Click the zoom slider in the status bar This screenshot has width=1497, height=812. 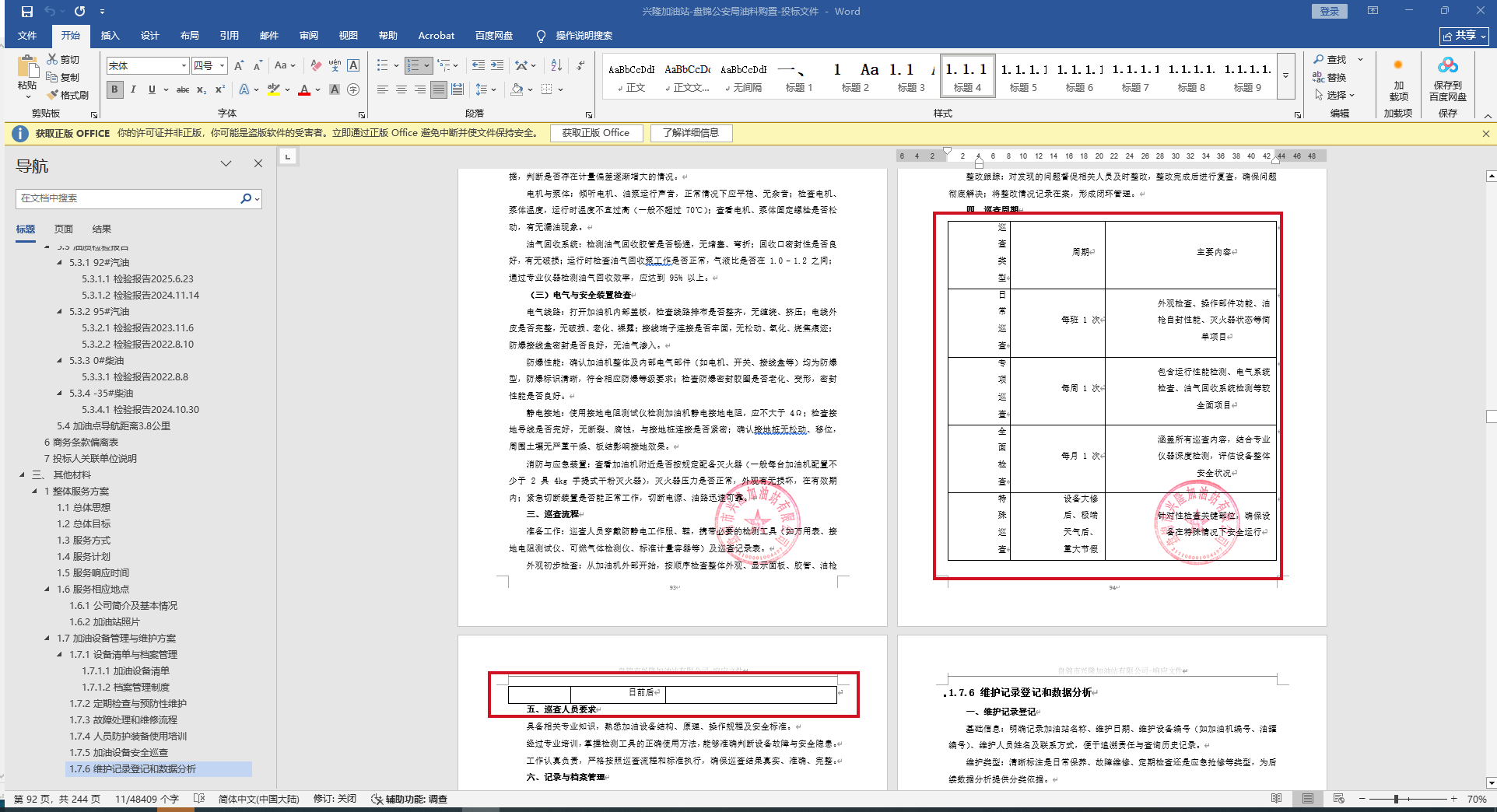point(1408,799)
